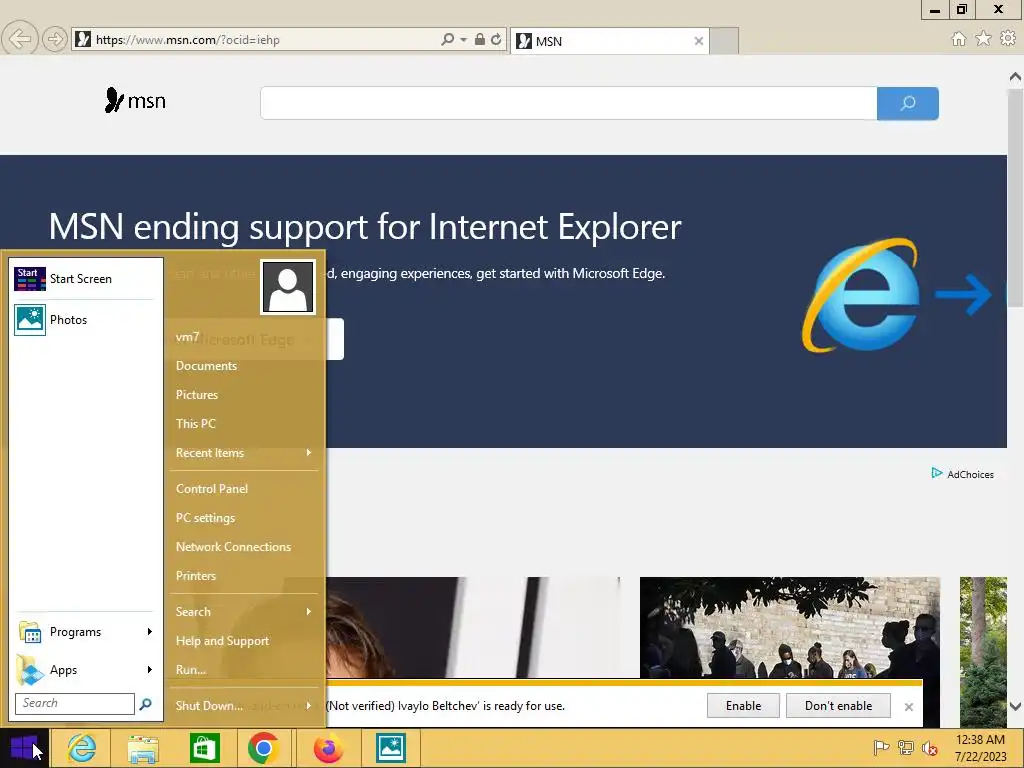Click the start menu search magnifier icon
The height and width of the screenshot is (768, 1024).
click(x=146, y=703)
